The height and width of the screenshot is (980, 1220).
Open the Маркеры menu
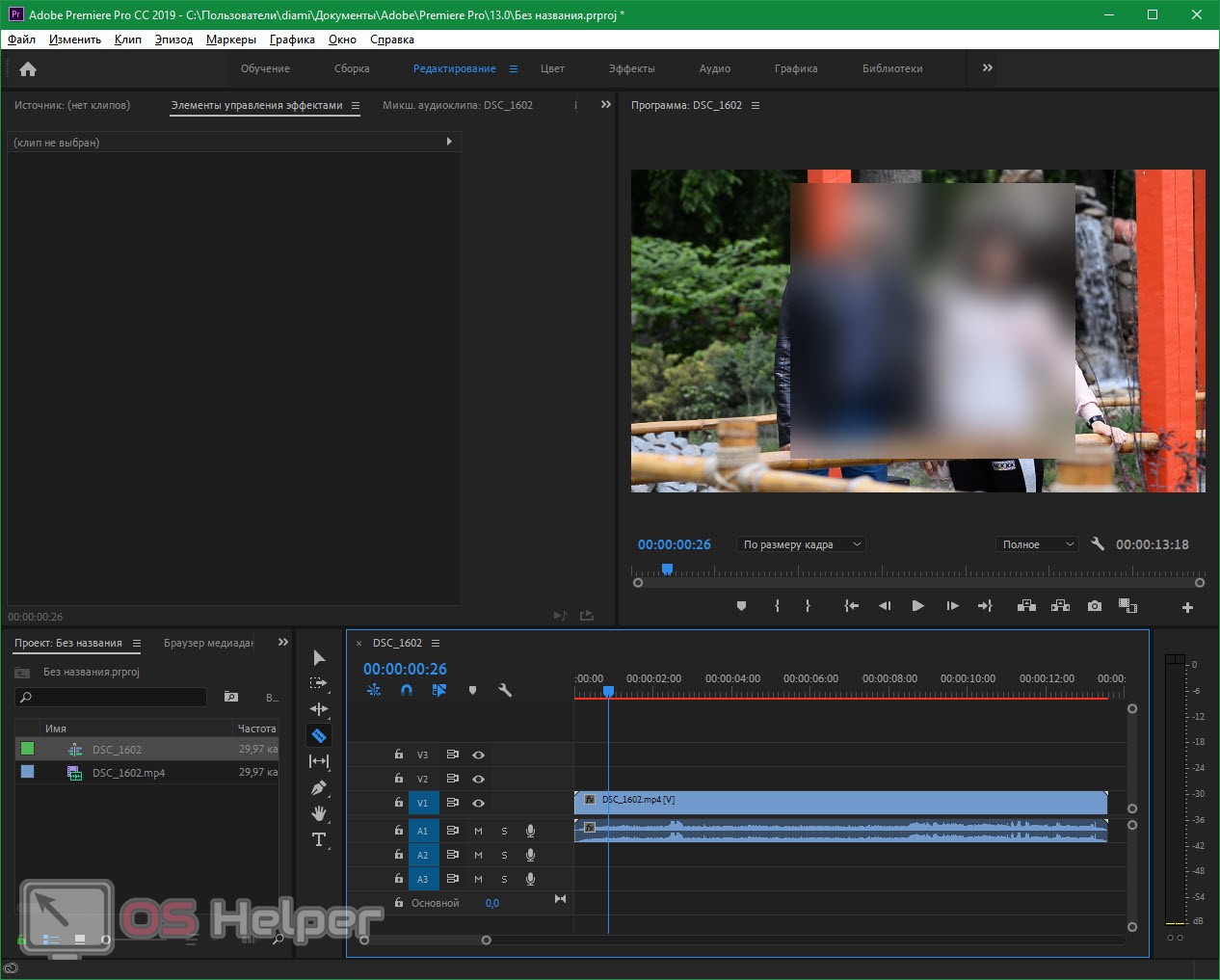(231, 40)
